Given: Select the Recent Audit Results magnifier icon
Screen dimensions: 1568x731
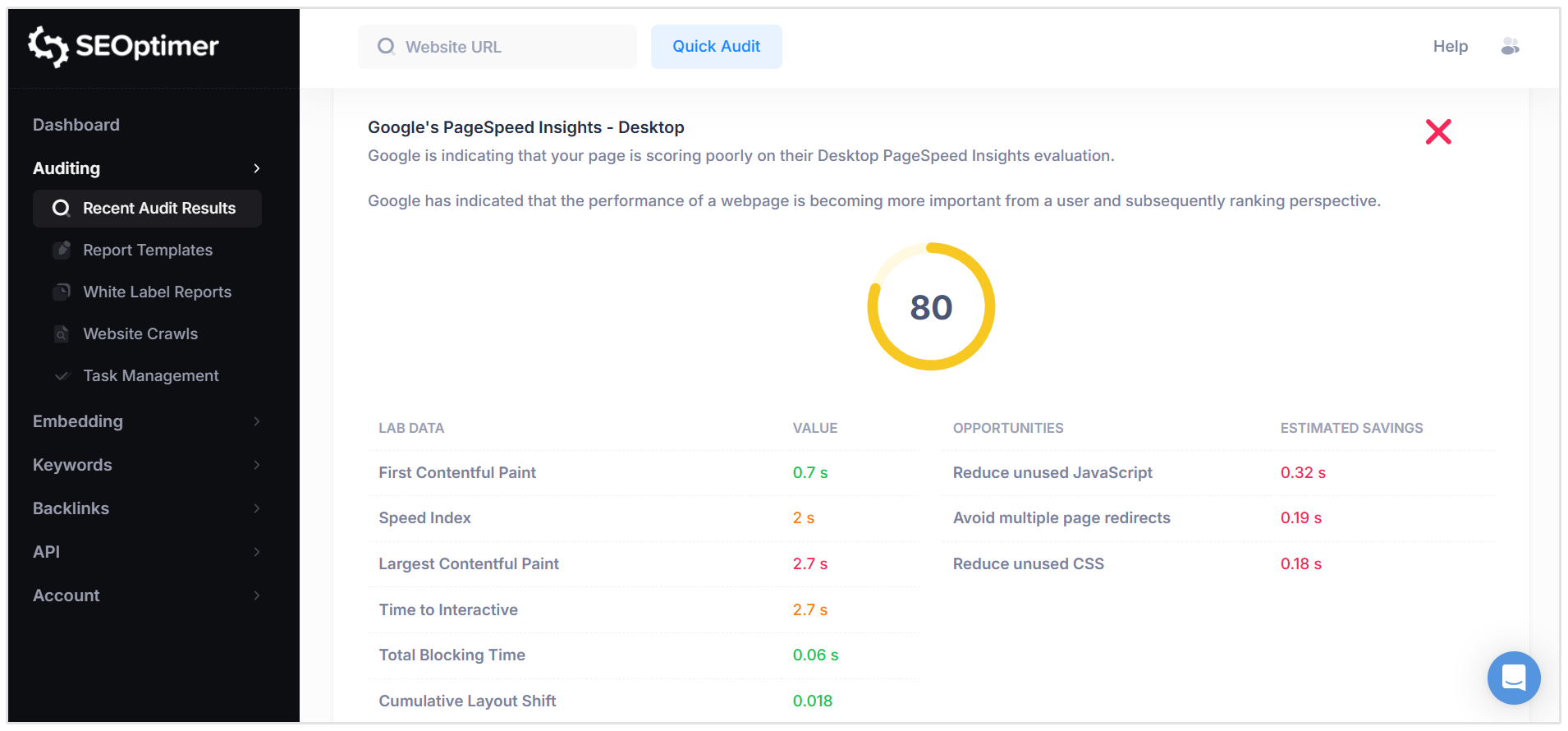Looking at the screenshot, I should 61,208.
